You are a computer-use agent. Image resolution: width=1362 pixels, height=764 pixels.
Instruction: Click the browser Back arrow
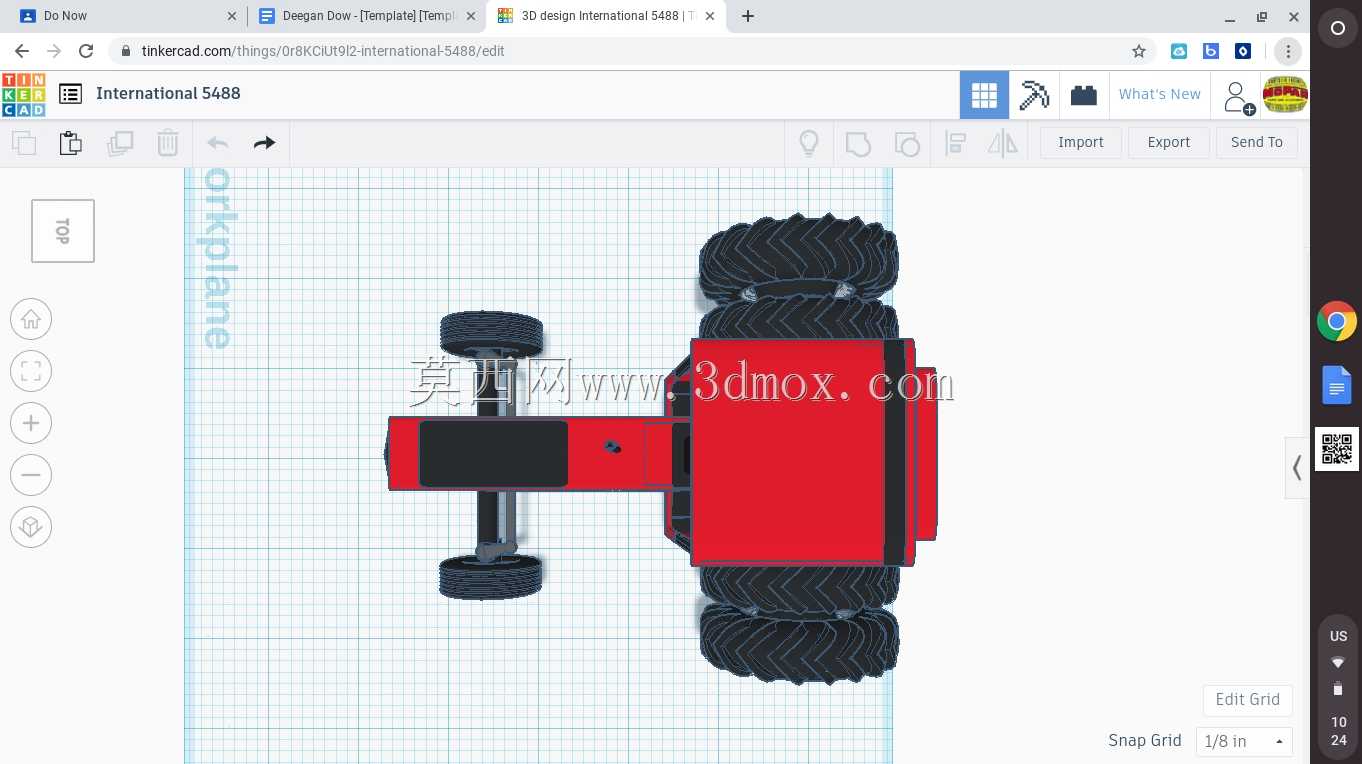click(x=22, y=51)
